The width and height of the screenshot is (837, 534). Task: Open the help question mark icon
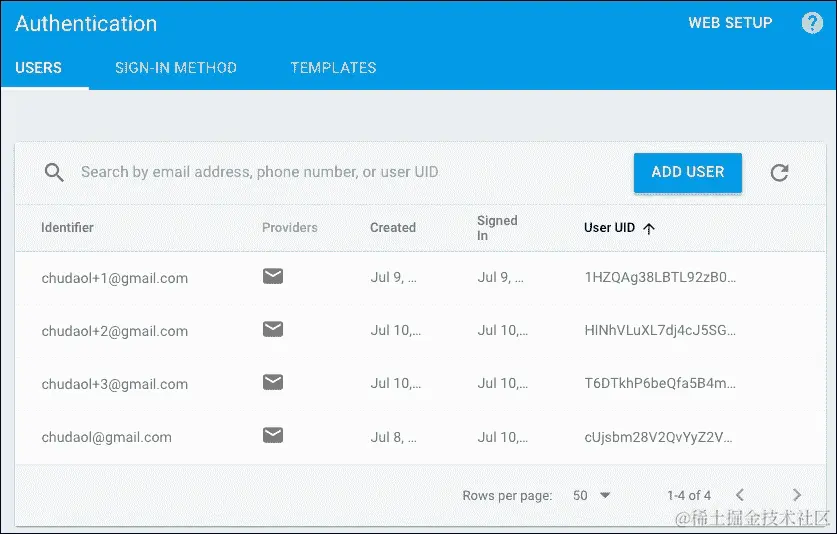coord(812,23)
